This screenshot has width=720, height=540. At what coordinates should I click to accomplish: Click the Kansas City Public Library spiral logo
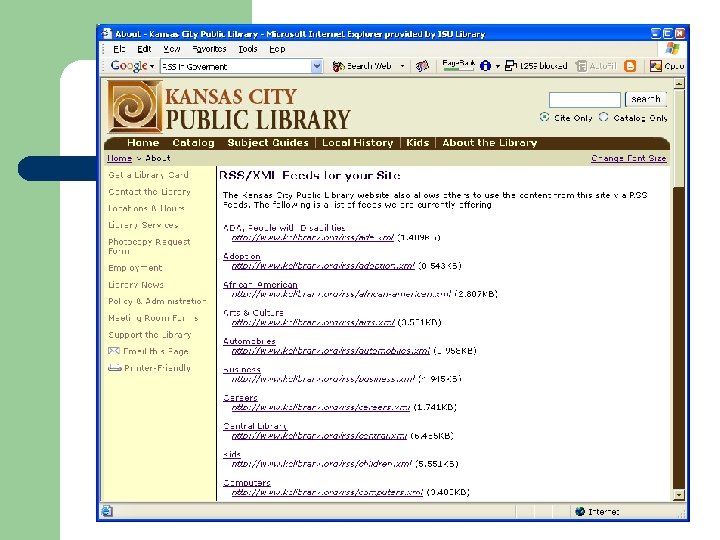[x=135, y=107]
